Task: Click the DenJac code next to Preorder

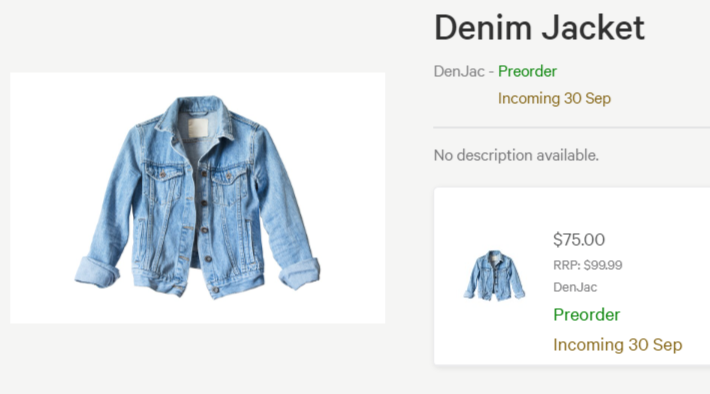Action: [459, 71]
